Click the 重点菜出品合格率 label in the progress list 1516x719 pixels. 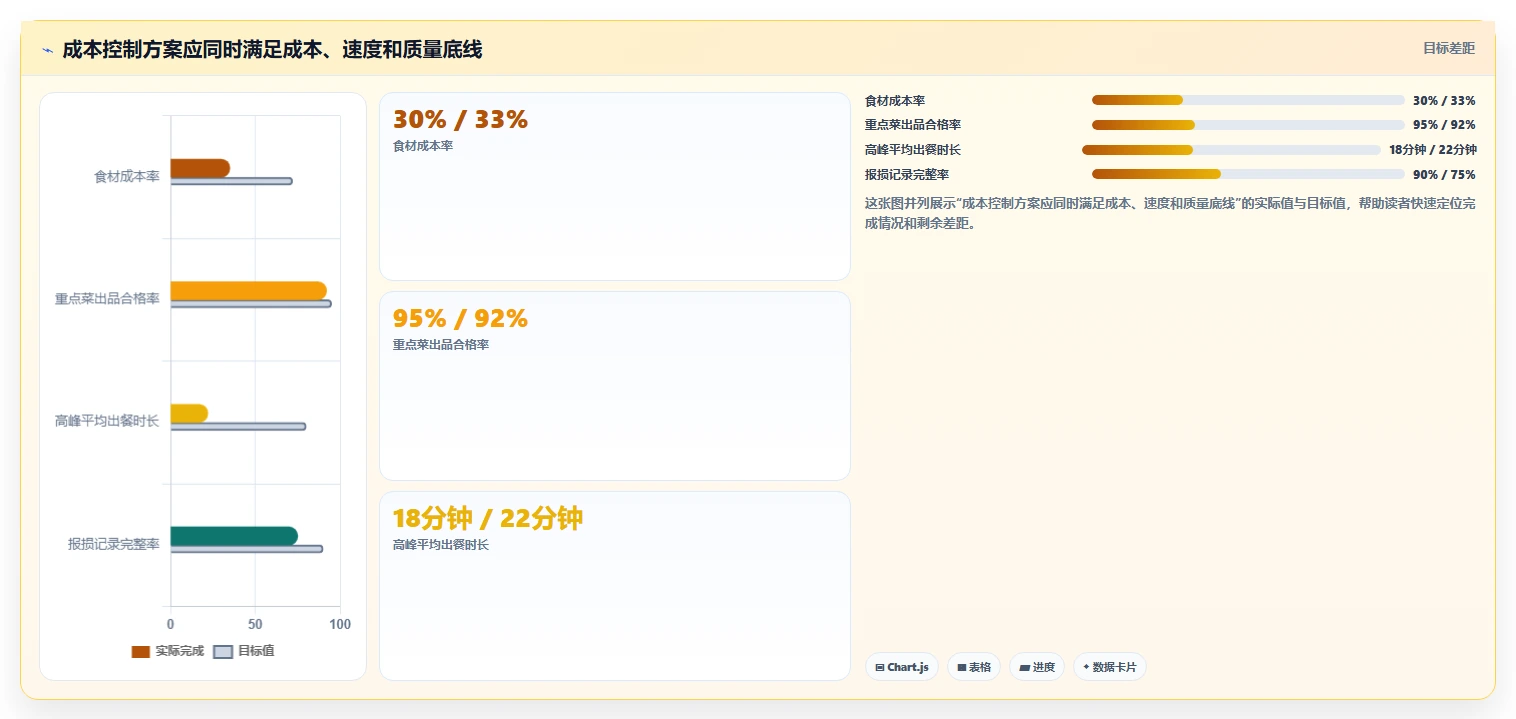[913, 125]
